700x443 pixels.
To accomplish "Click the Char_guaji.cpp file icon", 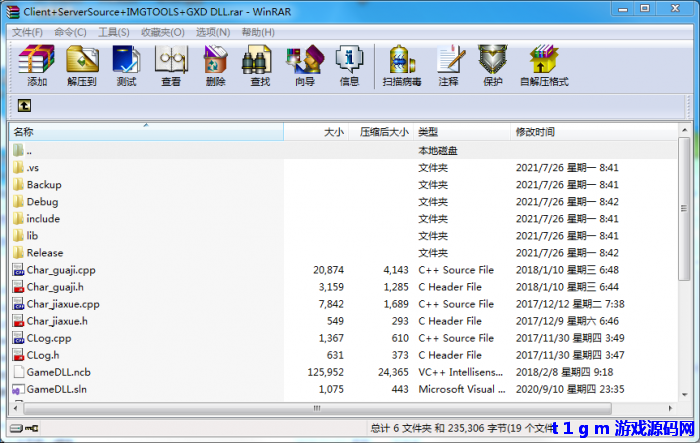I will pos(18,270).
